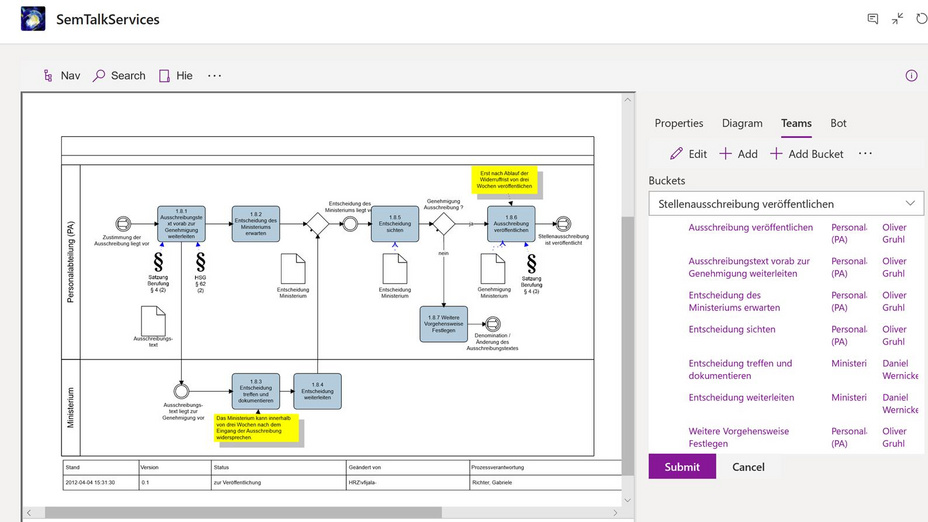Click Daniel Wernicke in Entscheidung weiterleiten row

tap(900, 404)
